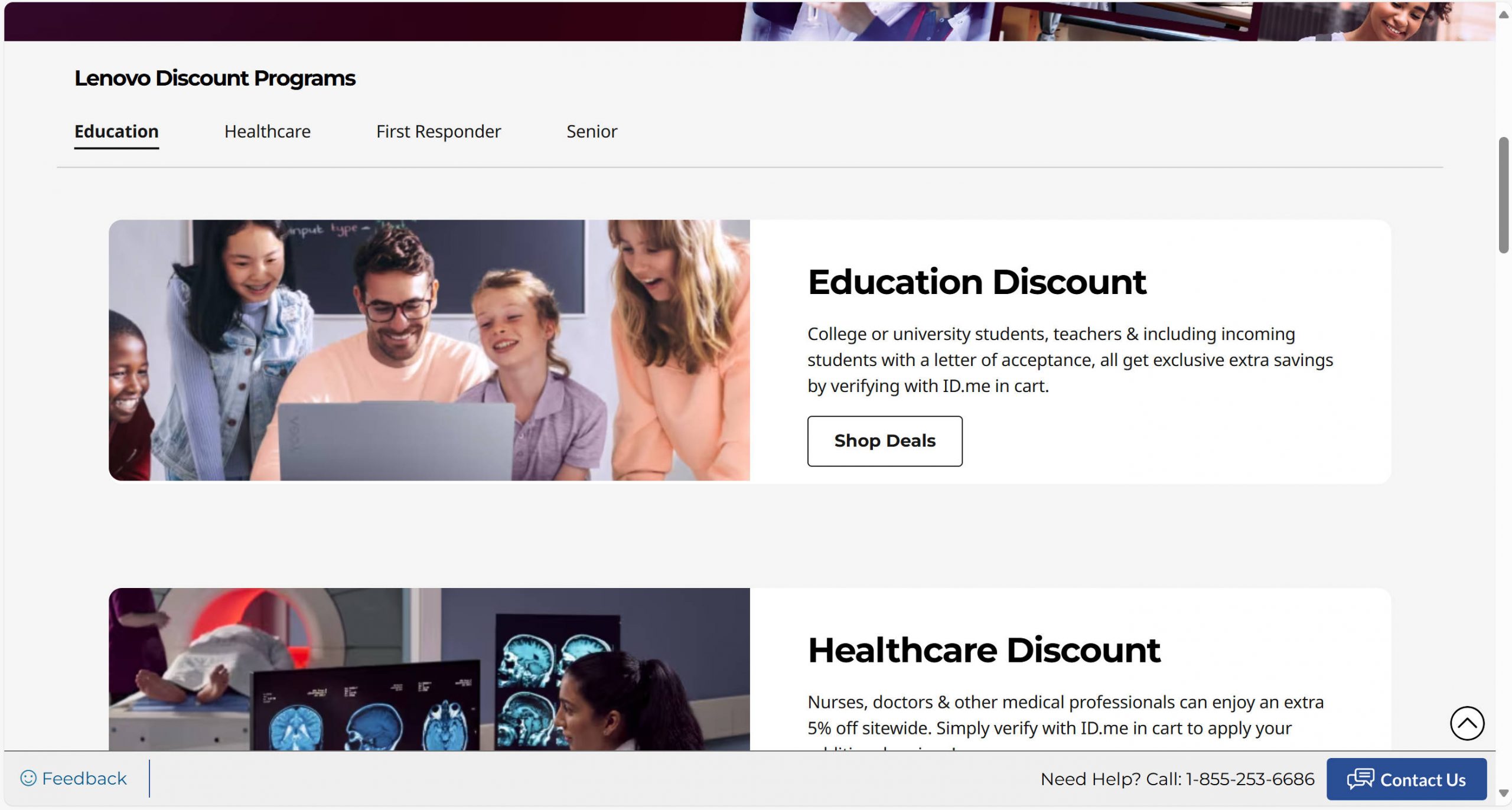
Task: Click the Healthcare Discount MRI scan photo
Action: click(x=429, y=669)
